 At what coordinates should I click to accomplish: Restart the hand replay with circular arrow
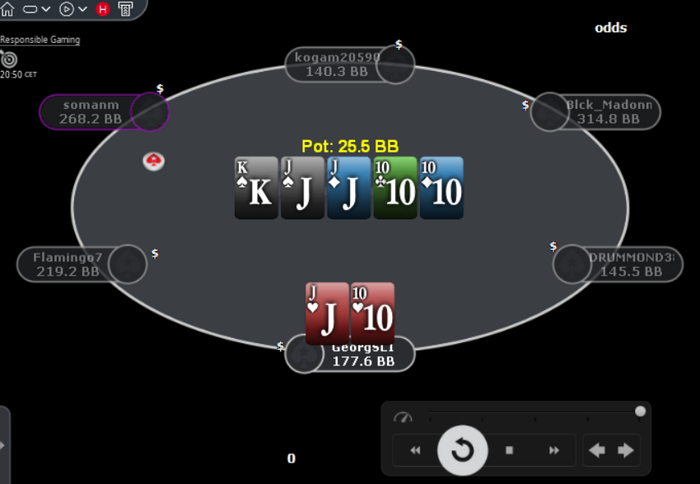(462, 450)
